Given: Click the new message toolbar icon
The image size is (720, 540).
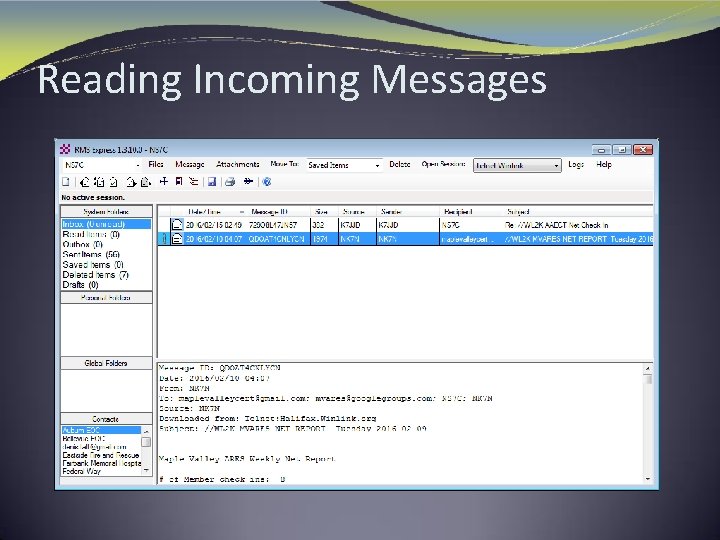Looking at the screenshot, I should (x=66, y=182).
